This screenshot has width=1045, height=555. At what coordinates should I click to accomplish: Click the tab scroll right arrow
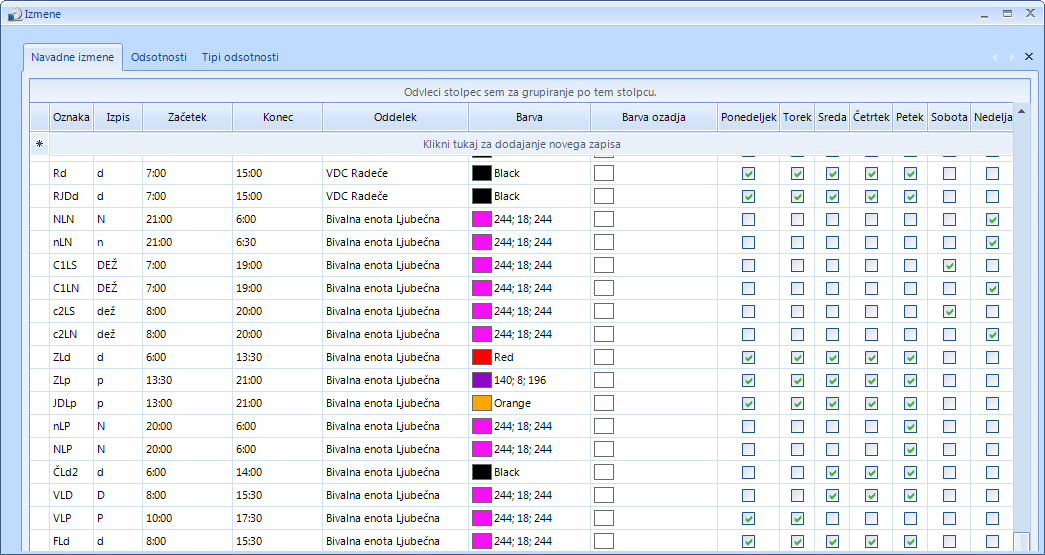pos(1012,57)
